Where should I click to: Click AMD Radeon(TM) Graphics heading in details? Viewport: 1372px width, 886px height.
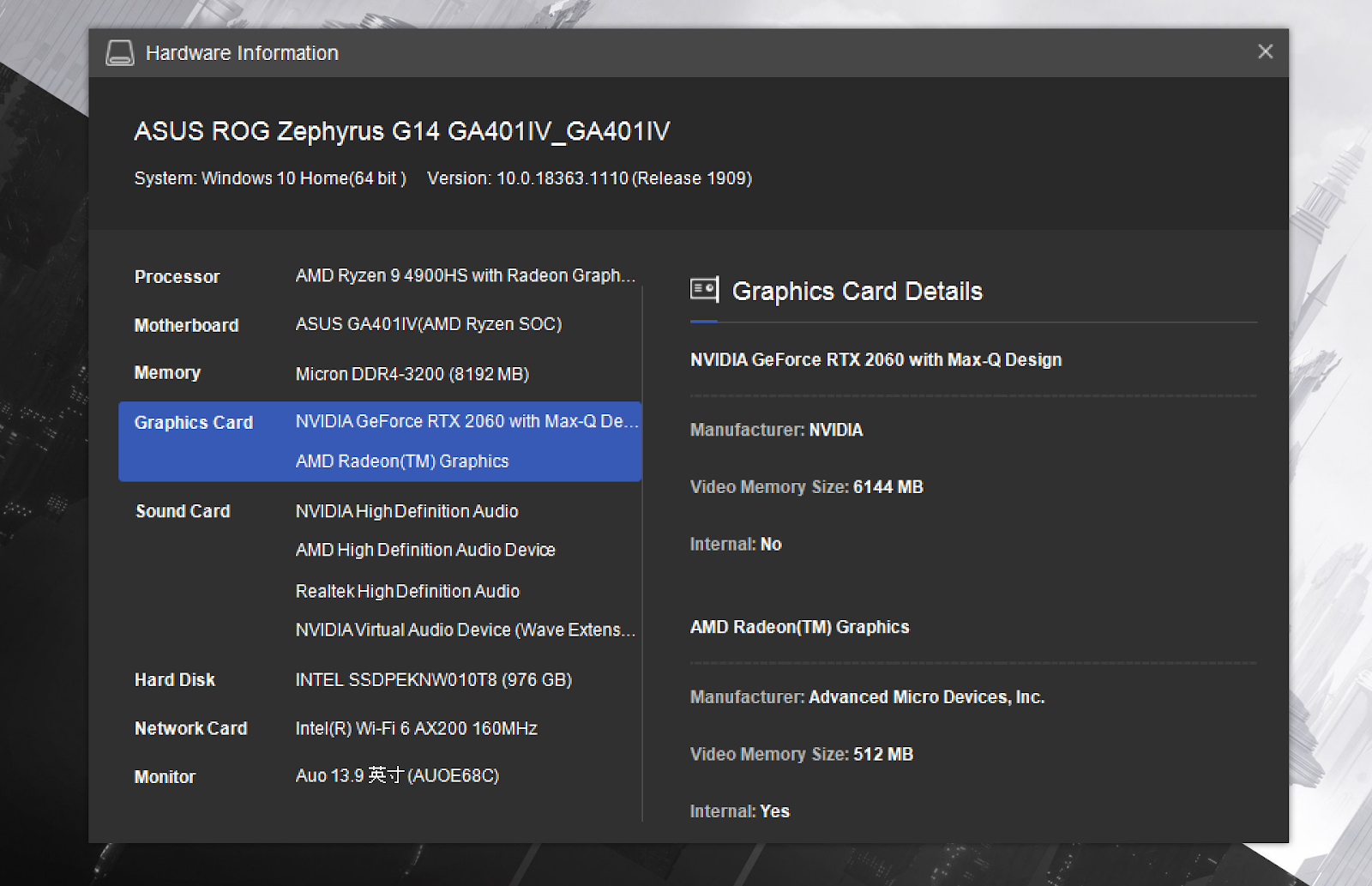[800, 627]
